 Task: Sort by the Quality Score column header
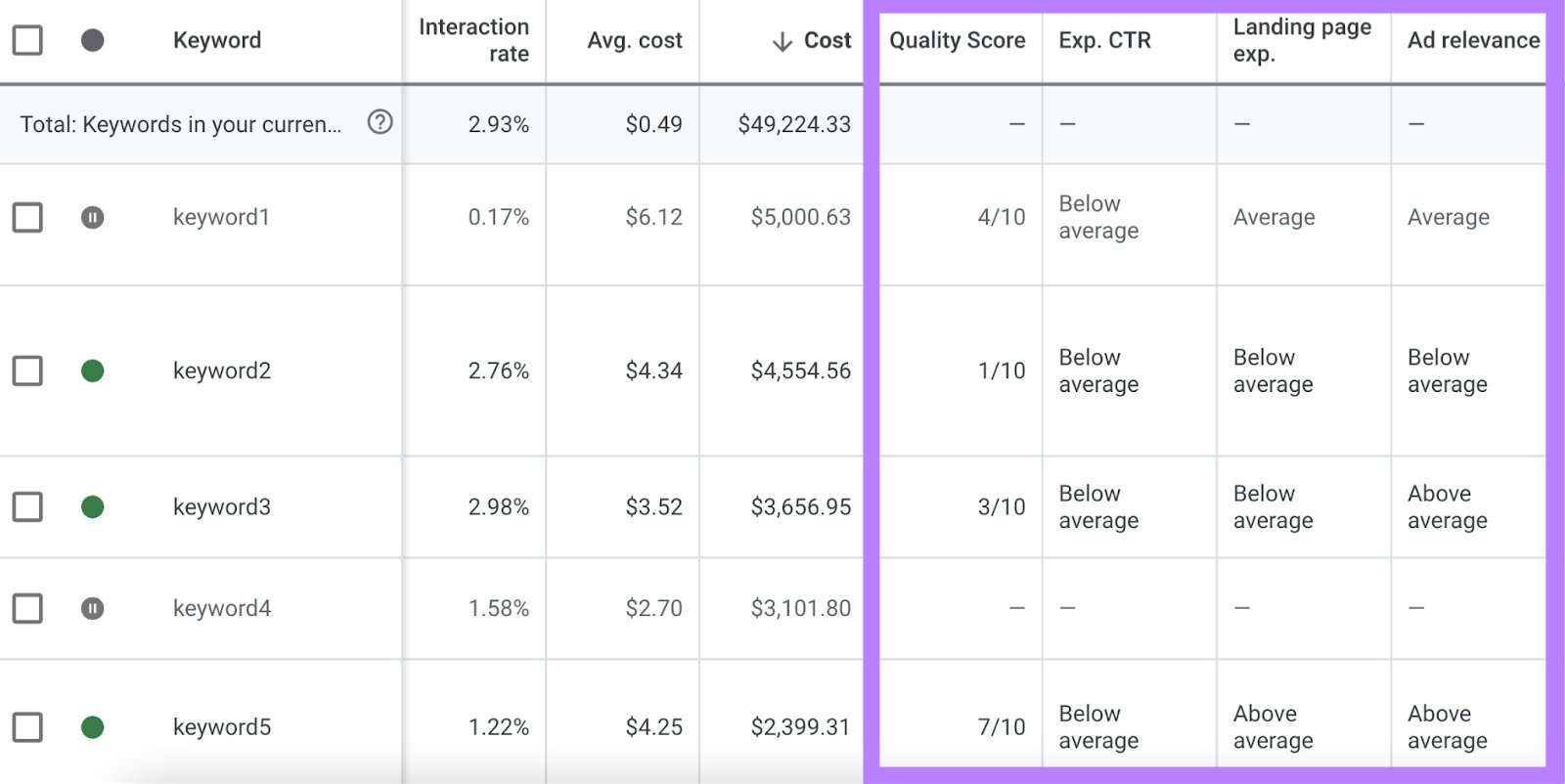pyautogui.click(x=957, y=41)
